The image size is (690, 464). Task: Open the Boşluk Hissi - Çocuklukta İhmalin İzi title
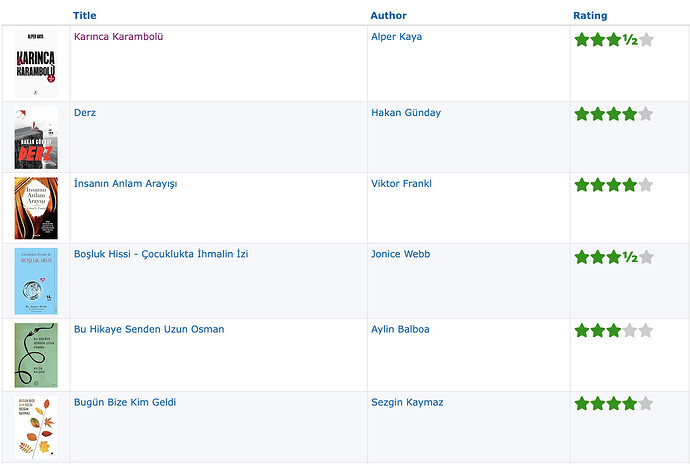[x=161, y=254]
